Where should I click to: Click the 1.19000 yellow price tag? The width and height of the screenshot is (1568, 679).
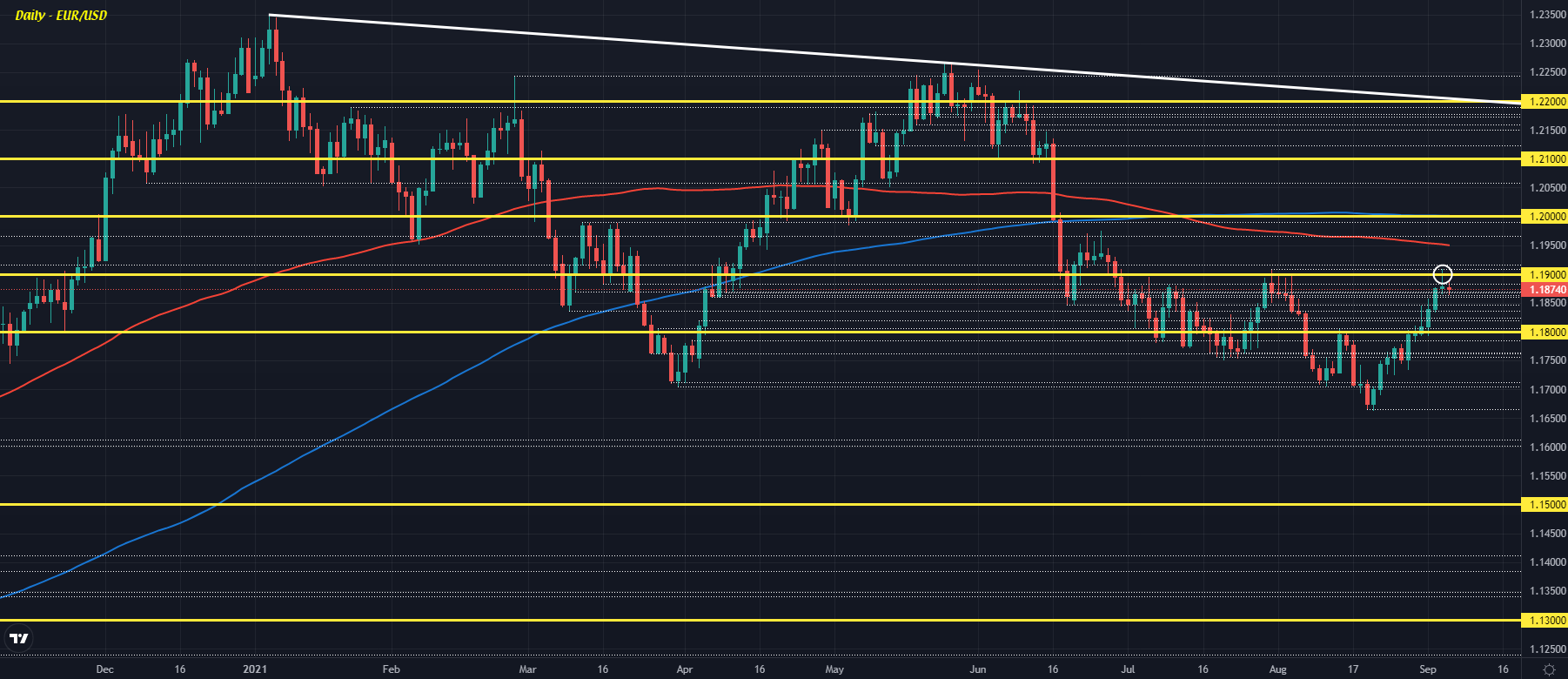1543,275
